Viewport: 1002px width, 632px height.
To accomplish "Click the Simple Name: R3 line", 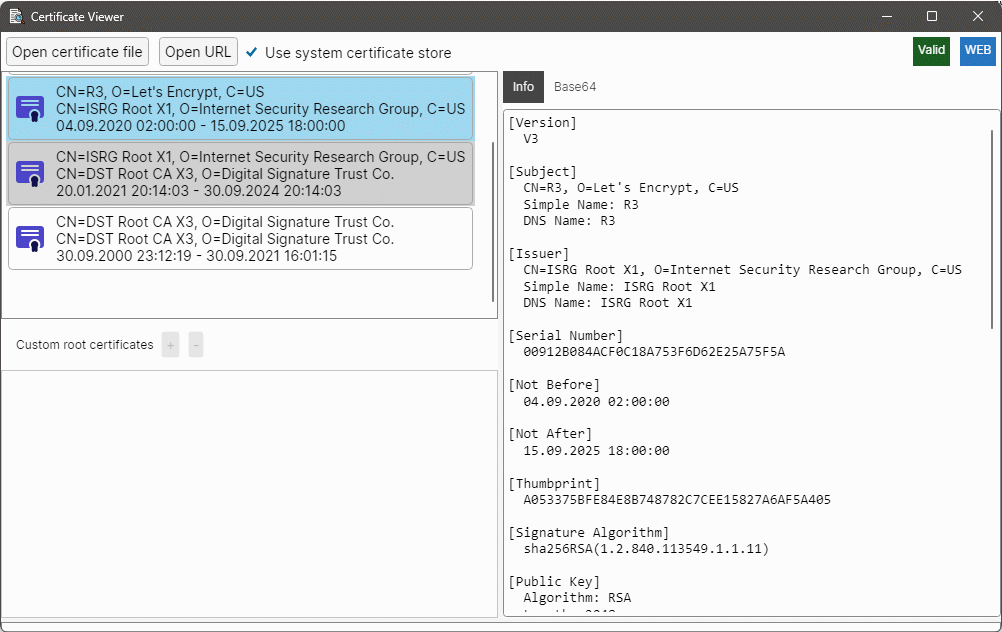I will (x=581, y=205).
